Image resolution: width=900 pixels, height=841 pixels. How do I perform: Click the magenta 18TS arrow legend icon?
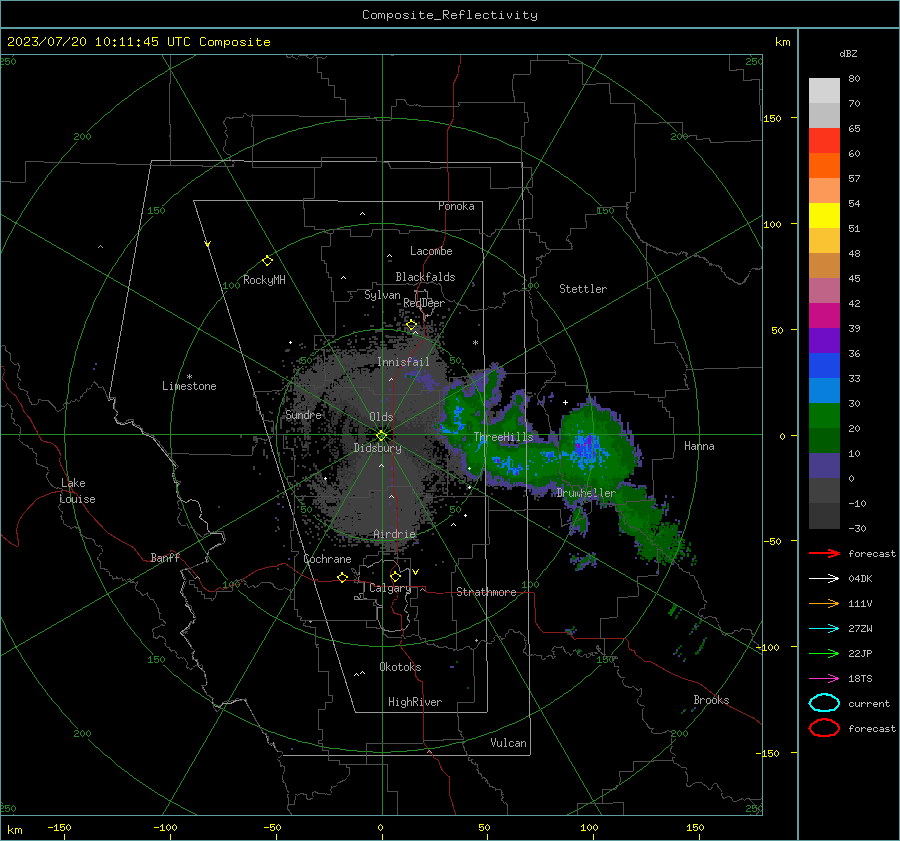pyautogui.click(x=824, y=679)
